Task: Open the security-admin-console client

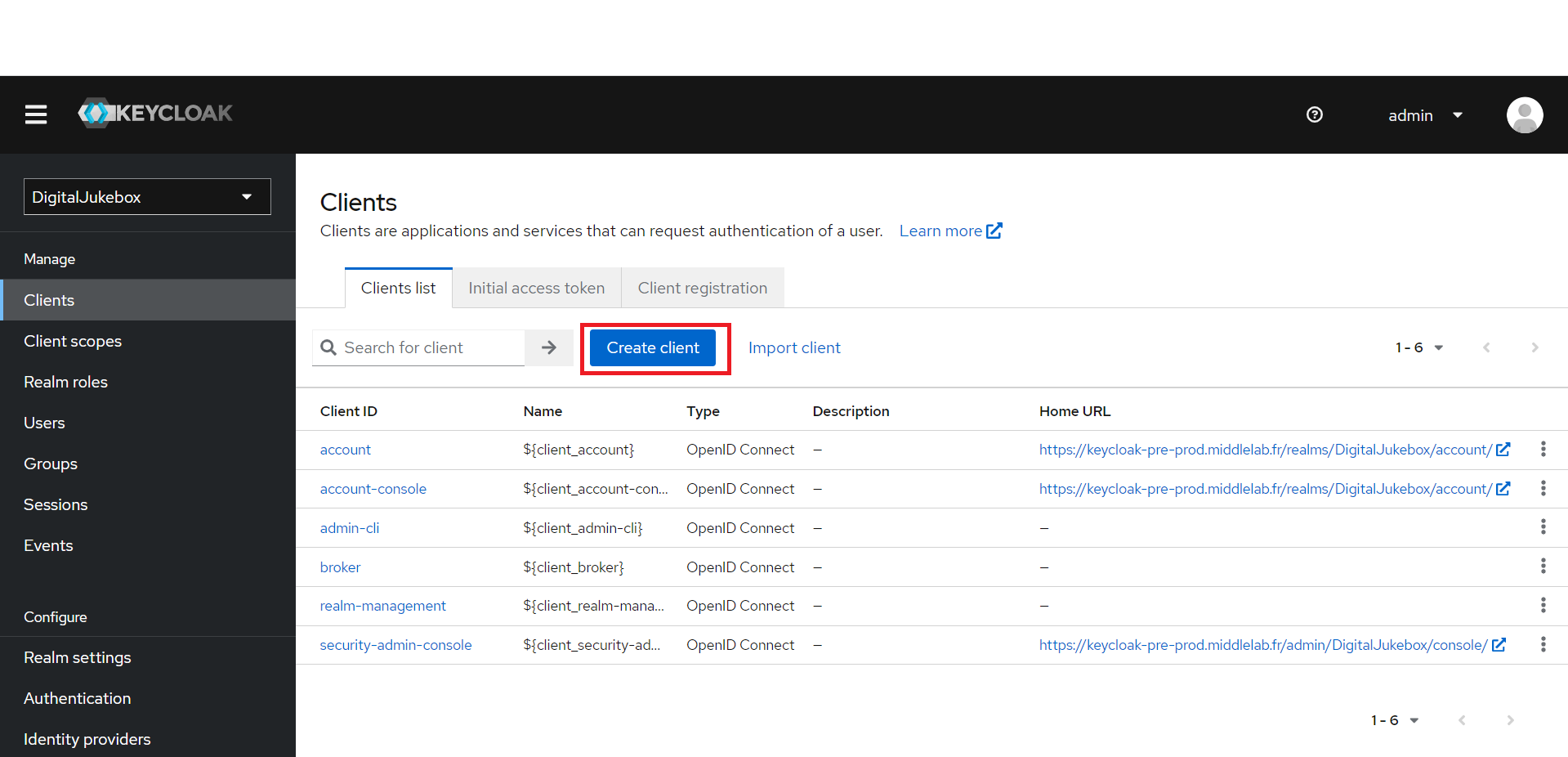Action: tap(395, 645)
